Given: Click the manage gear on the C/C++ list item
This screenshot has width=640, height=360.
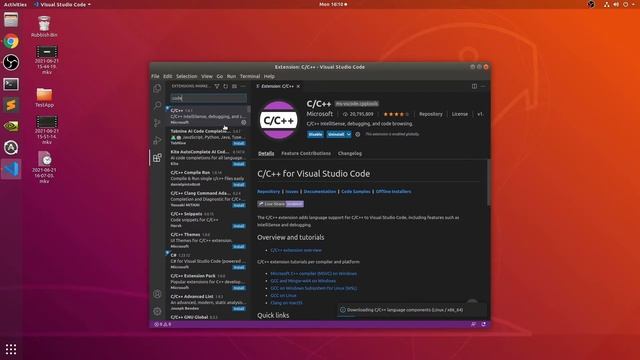Looking at the screenshot, I should coord(244,122).
